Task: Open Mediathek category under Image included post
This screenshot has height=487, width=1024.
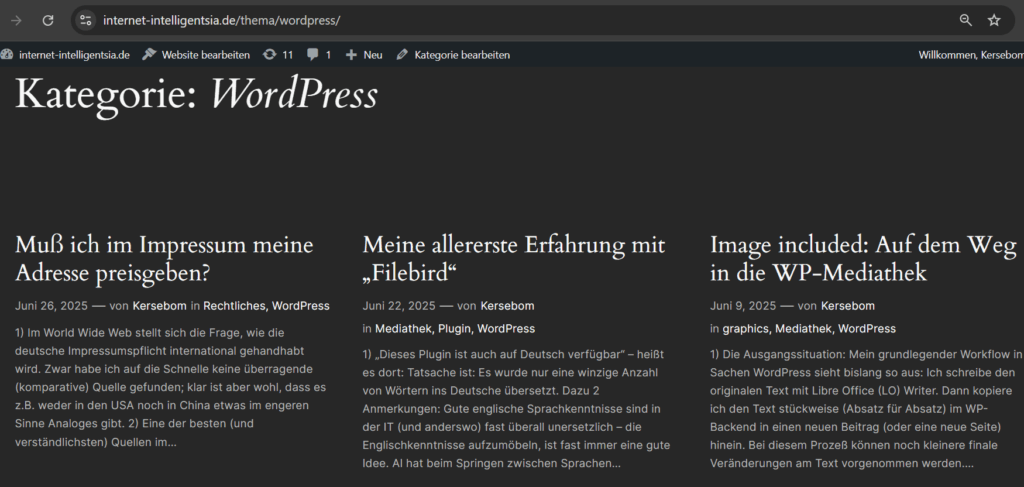Action: click(x=803, y=328)
